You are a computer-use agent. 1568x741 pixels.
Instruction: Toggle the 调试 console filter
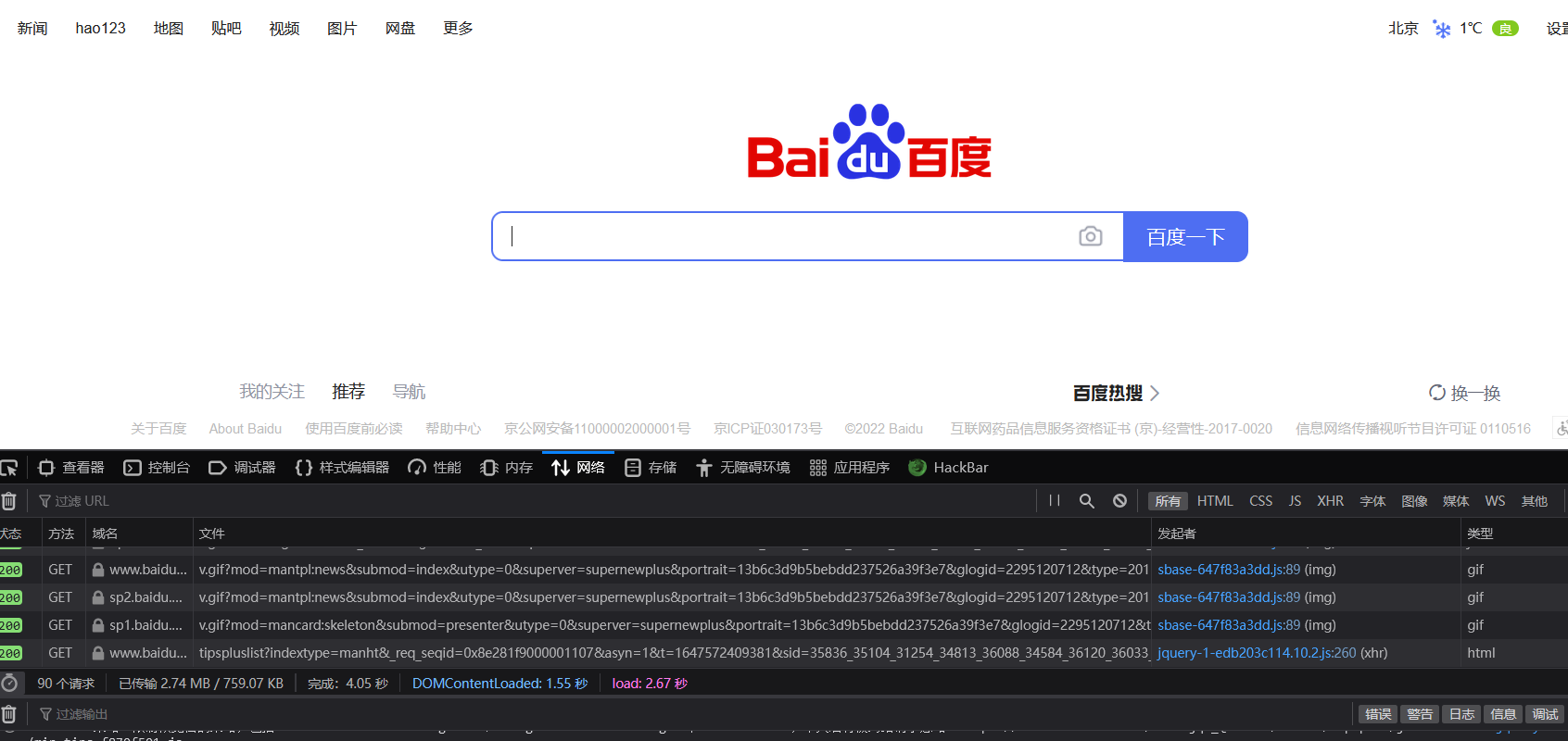pyautogui.click(x=1545, y=714)
